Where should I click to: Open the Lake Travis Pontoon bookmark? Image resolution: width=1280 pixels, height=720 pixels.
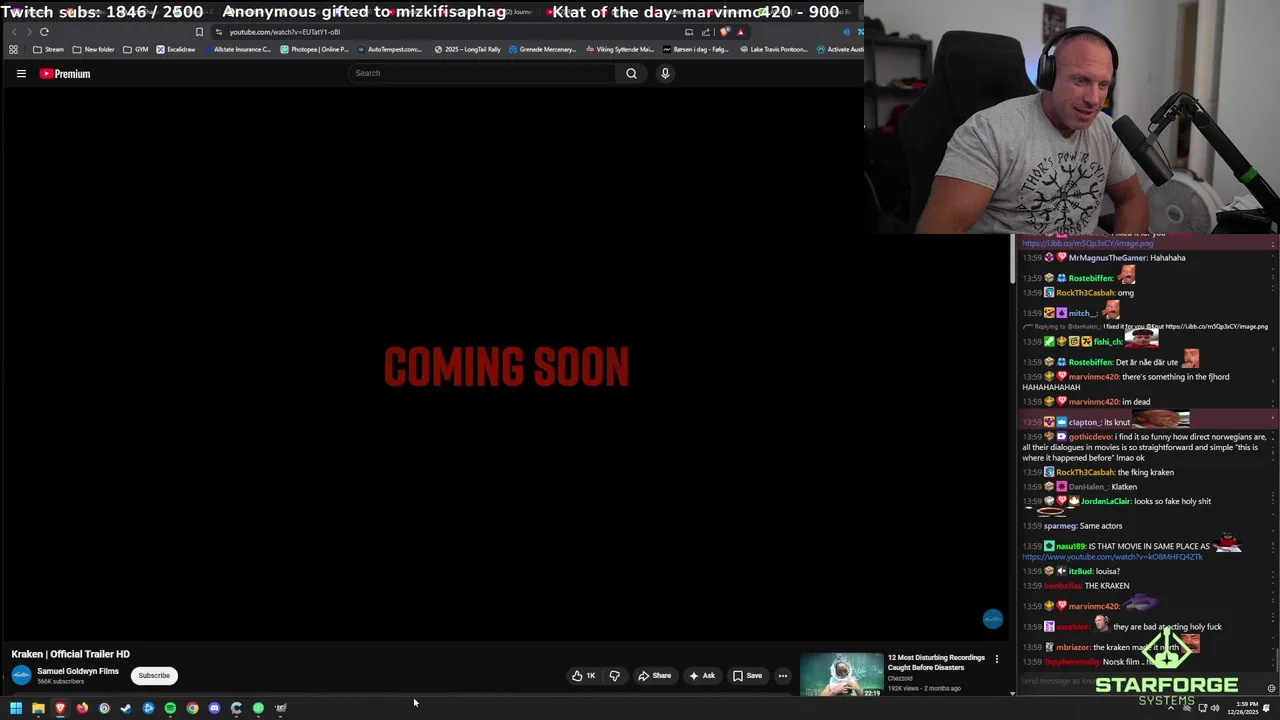tap(773, 49)
